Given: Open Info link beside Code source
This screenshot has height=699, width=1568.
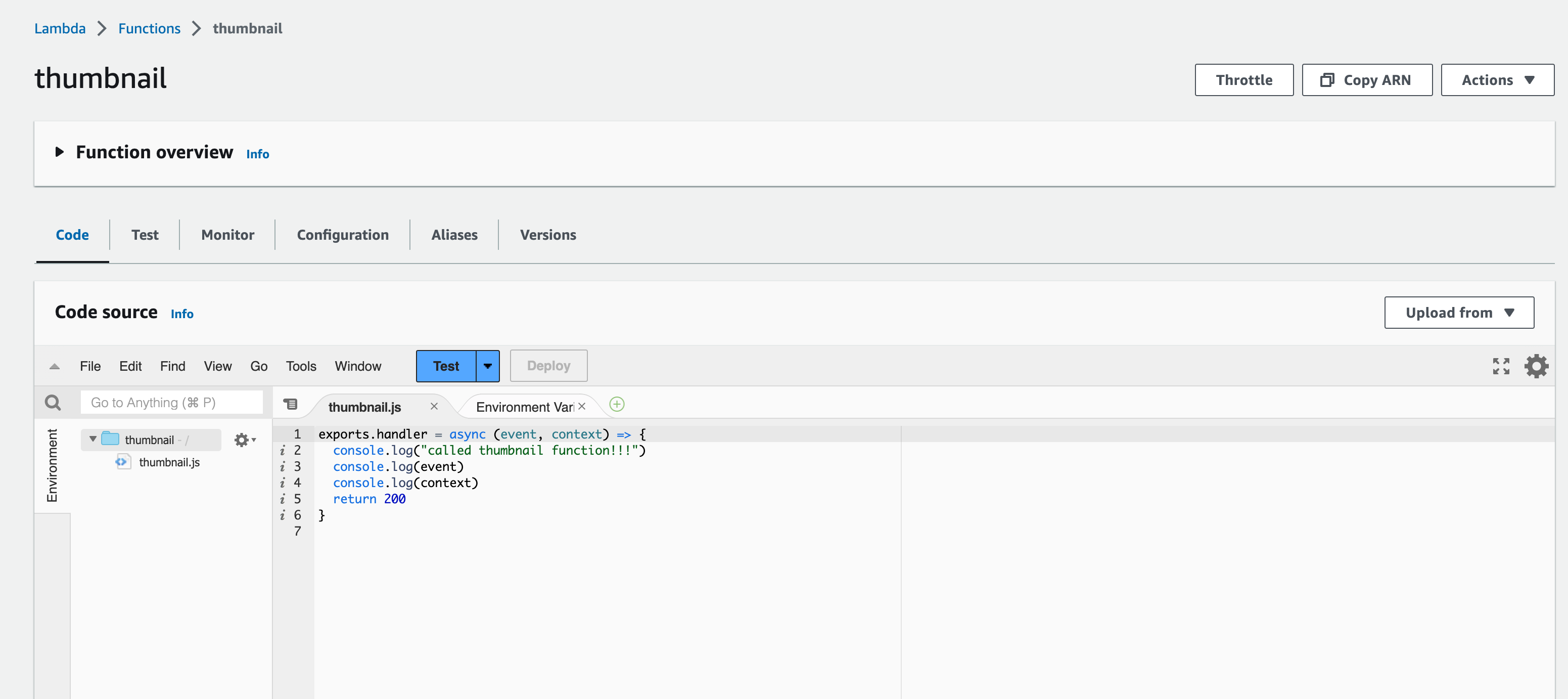Looking at the screenshot, I should [182, 314].
